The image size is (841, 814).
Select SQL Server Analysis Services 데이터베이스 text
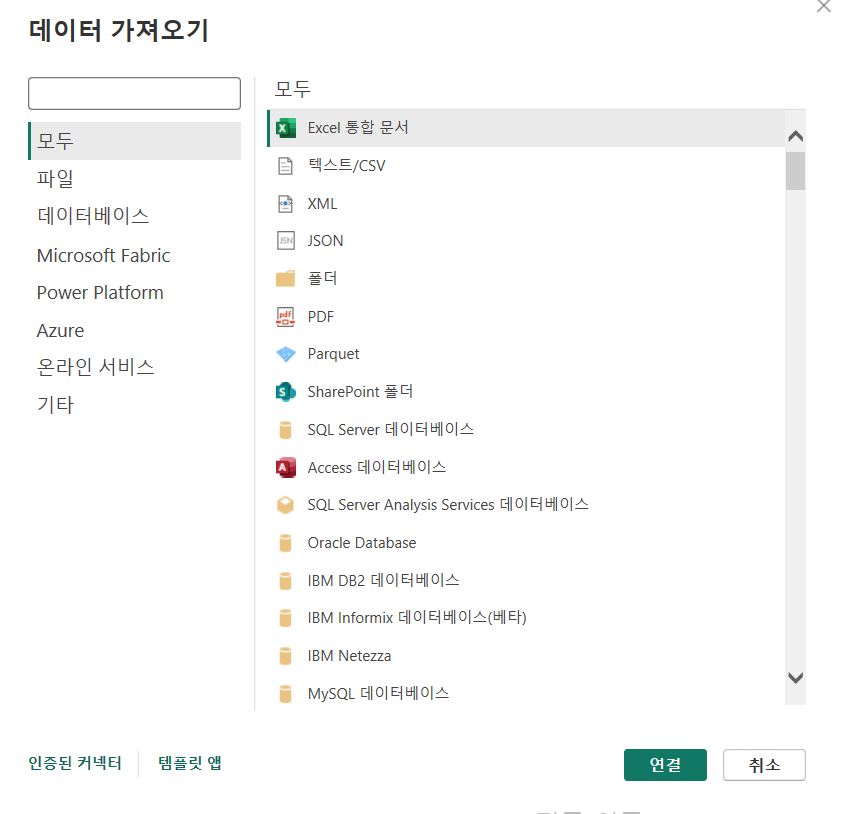point(448,505)
